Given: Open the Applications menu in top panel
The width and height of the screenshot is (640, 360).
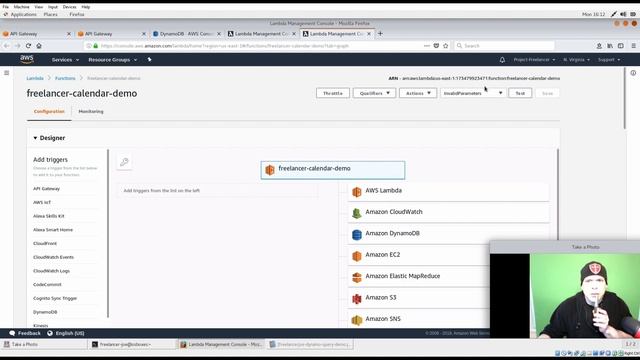Looking at the screenshot, I should [x=23, y=14].
